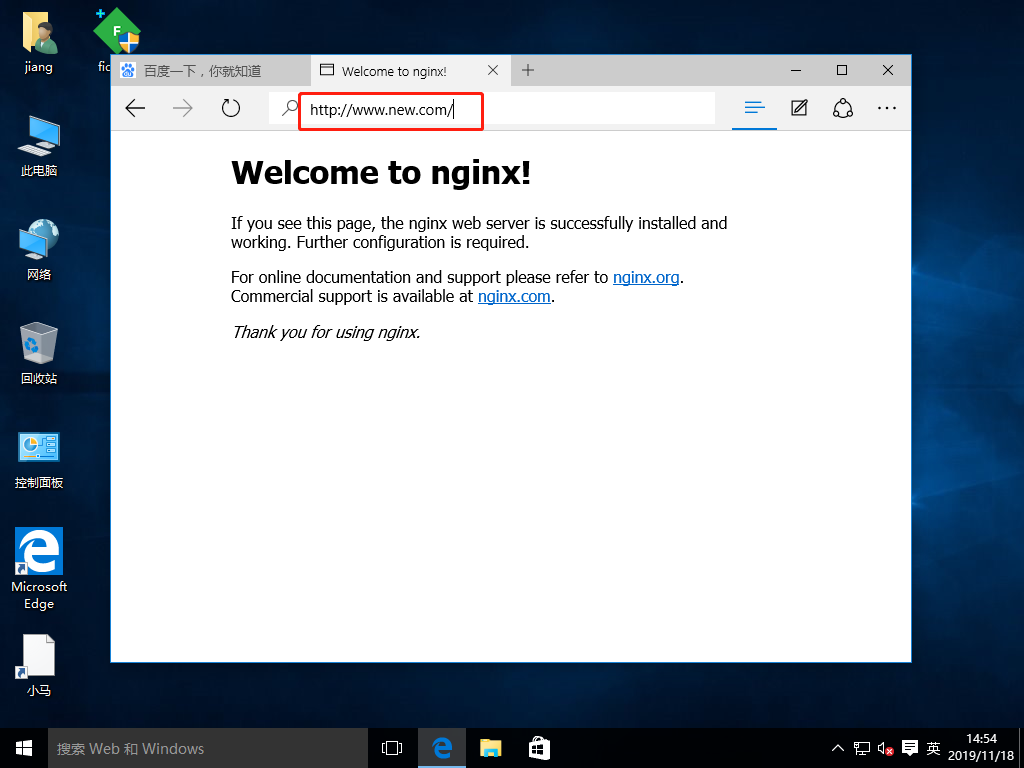The width and height of the screenshot is (1024, 768).
Task: Click the Thank you for using nginx. text
Action: coord(326,332)
